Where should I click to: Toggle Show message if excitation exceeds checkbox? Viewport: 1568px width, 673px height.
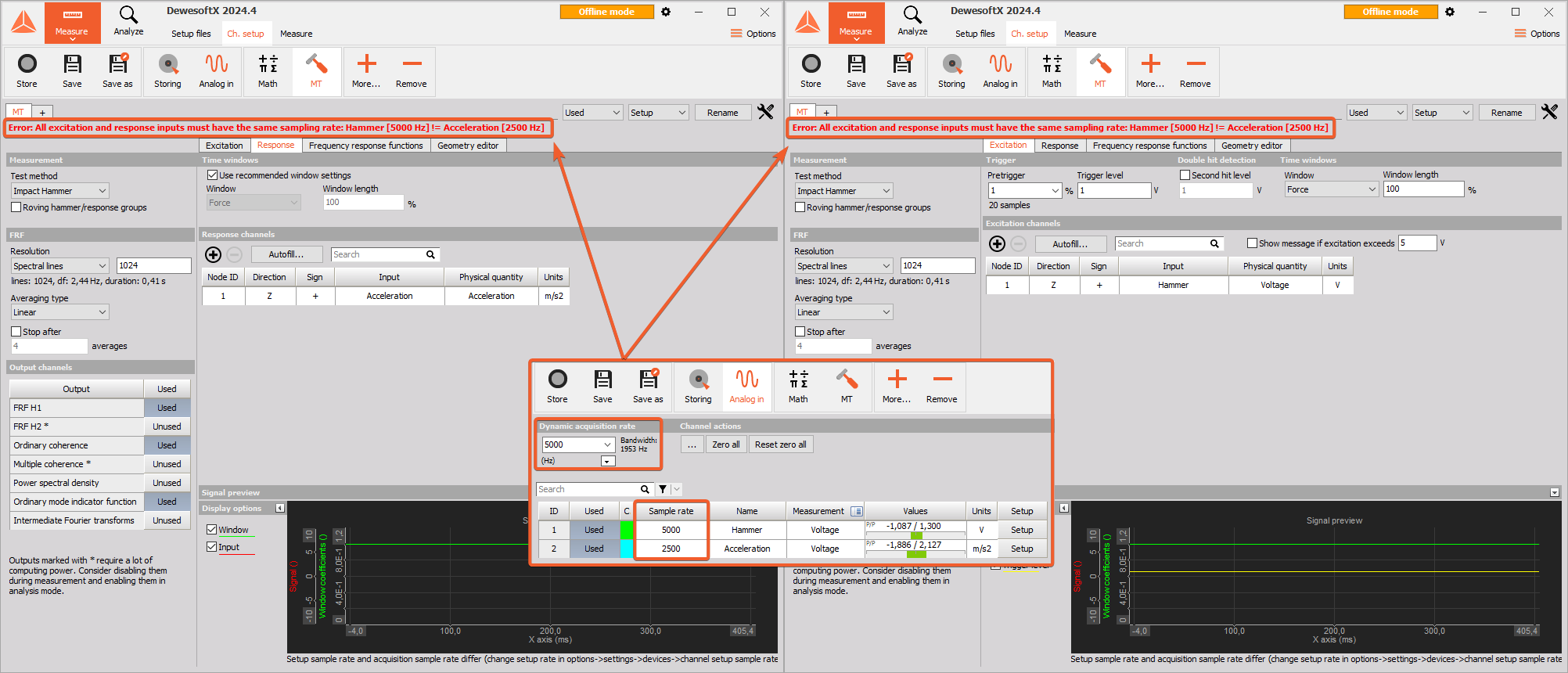[1252, 243]
